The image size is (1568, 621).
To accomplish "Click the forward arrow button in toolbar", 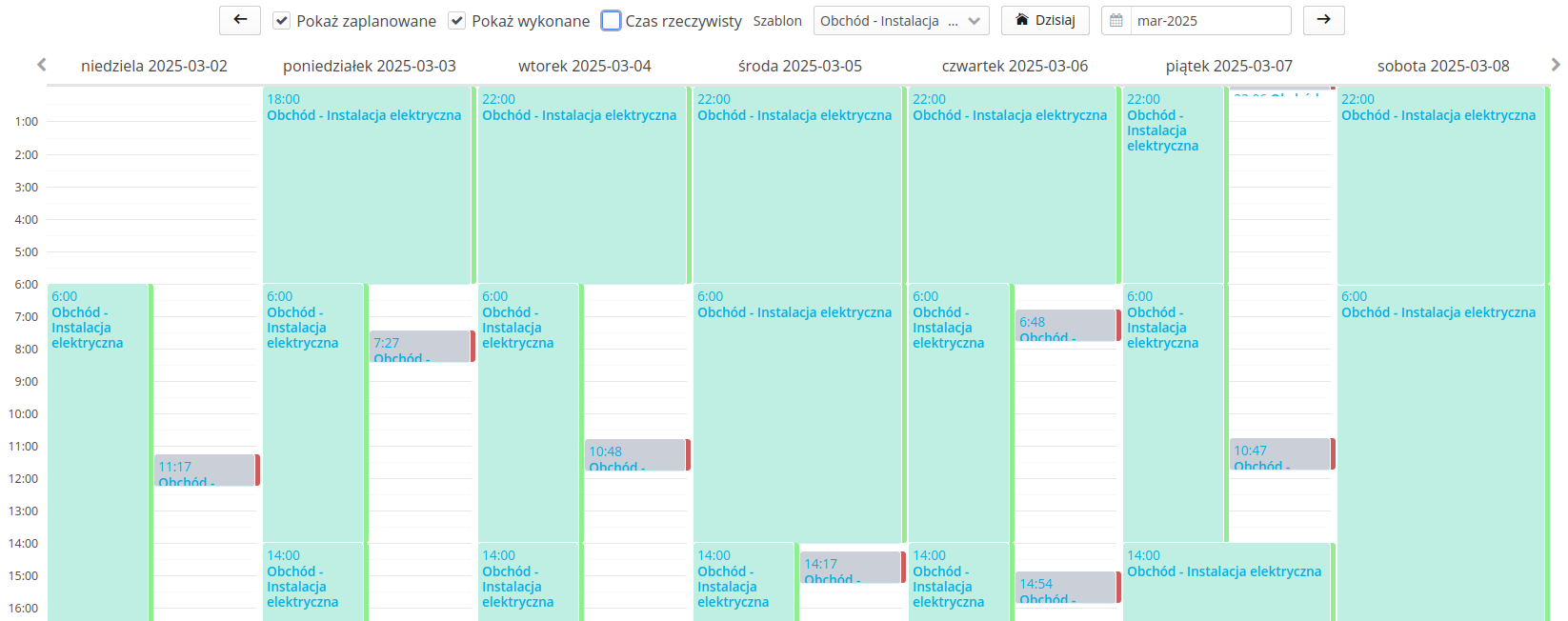I will 1323,20.
